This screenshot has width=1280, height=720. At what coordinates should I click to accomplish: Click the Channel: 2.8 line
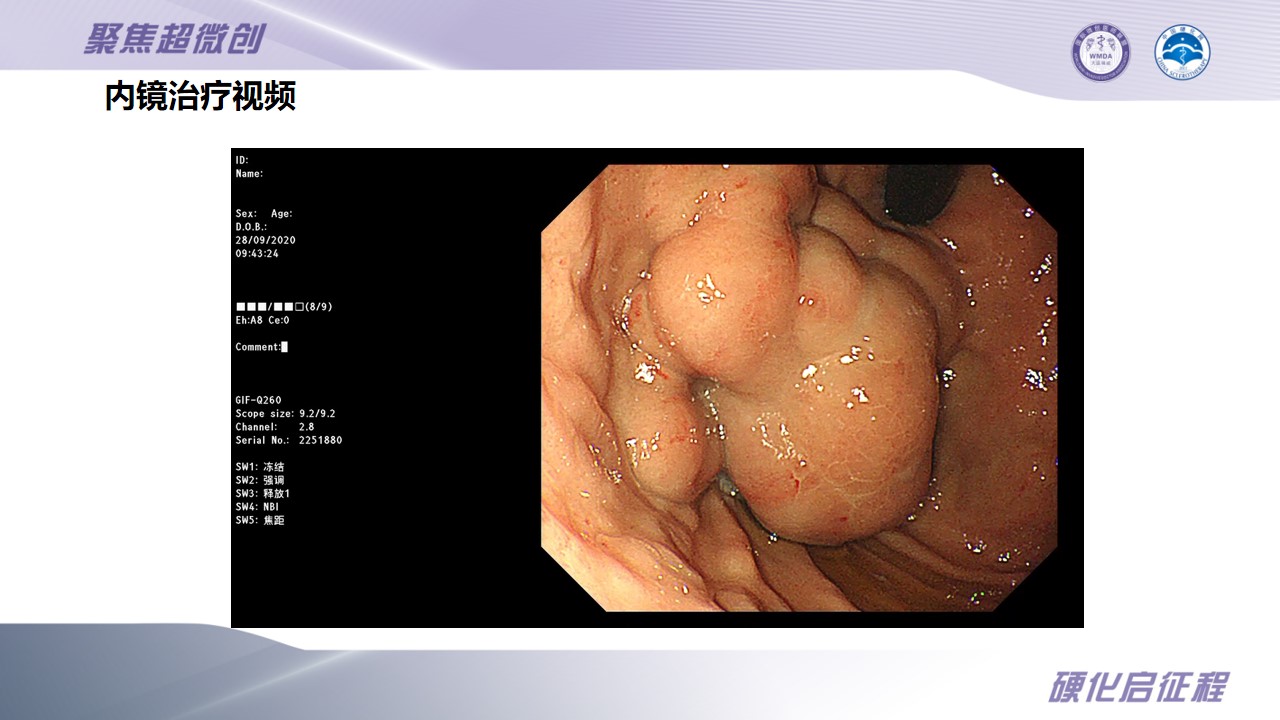tap(275, 427)
